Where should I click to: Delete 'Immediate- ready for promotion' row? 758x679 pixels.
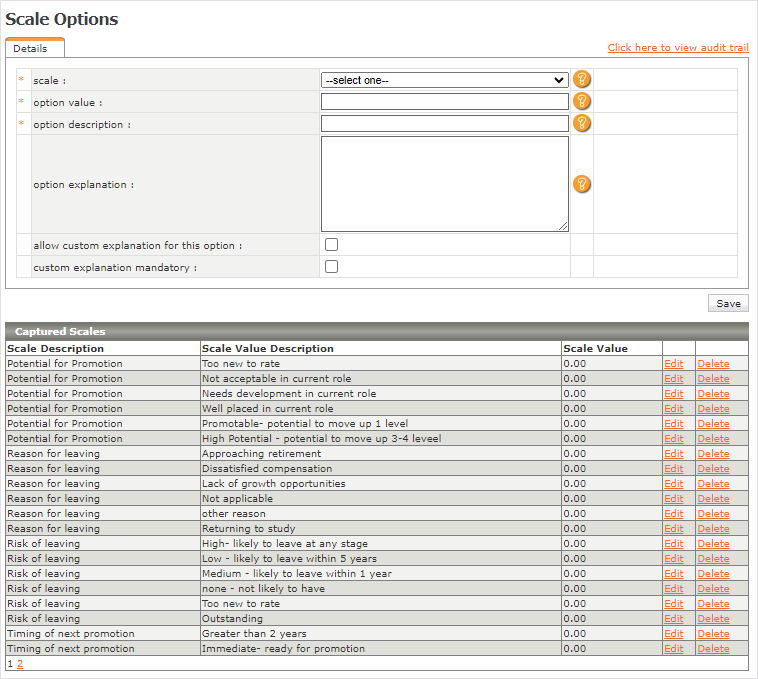pyautogui.click(x=713, y=649)
